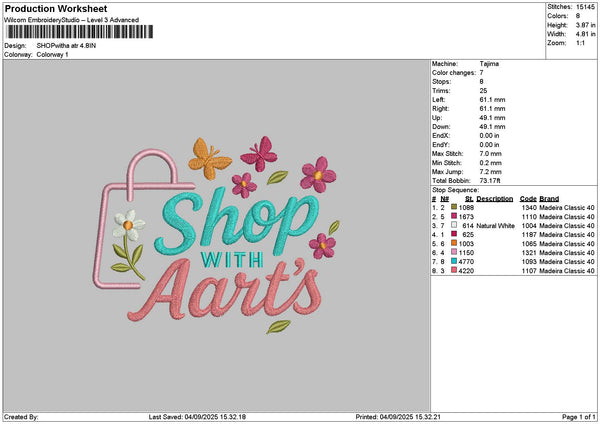Click the EndX value 0.00 in

(489, 136)
